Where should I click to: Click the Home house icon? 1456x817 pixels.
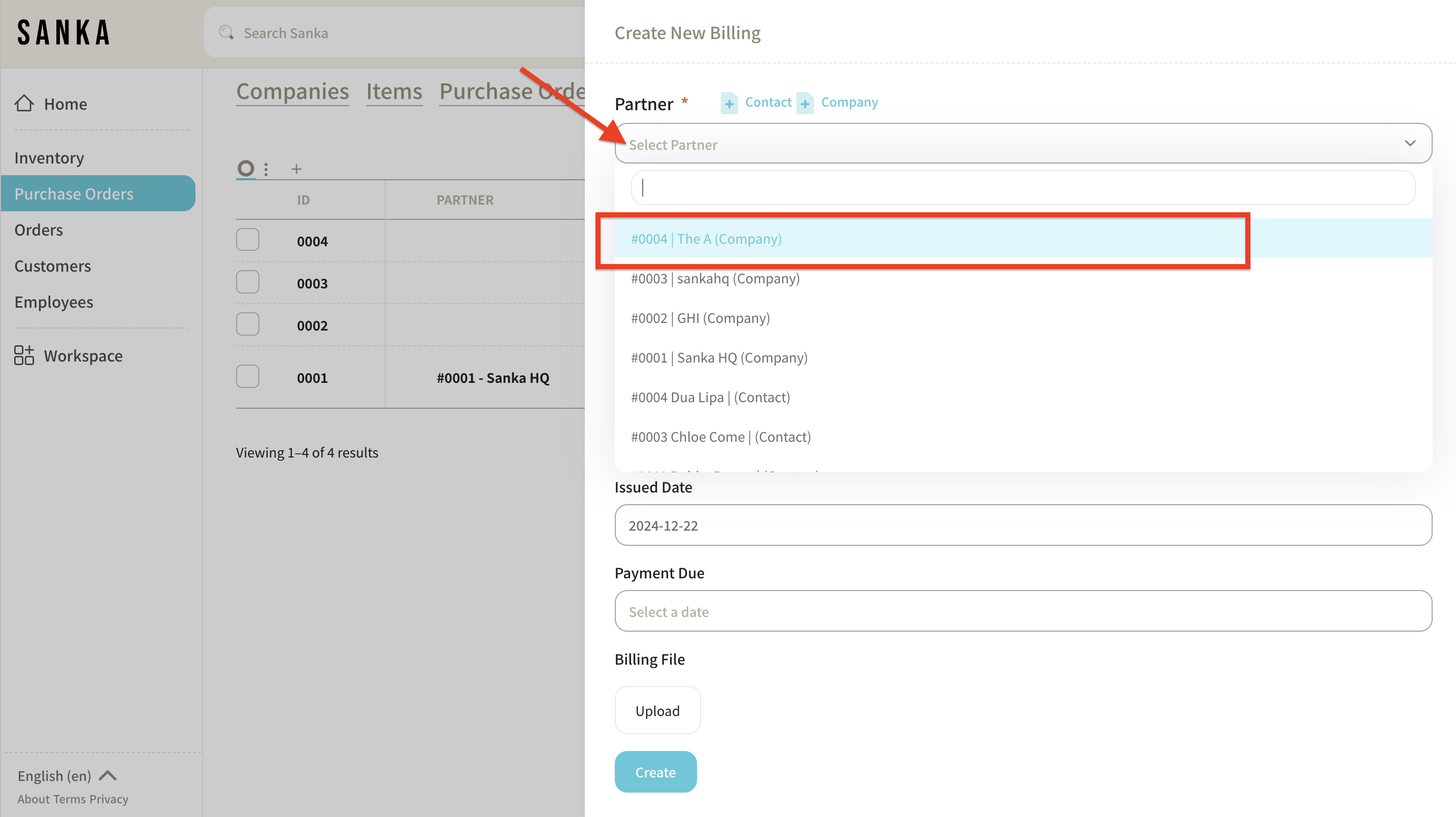tap(24, 104)
